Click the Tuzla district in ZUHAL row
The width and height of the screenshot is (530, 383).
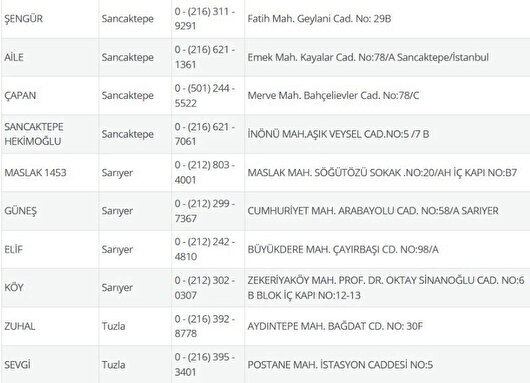tap(114, 326)
